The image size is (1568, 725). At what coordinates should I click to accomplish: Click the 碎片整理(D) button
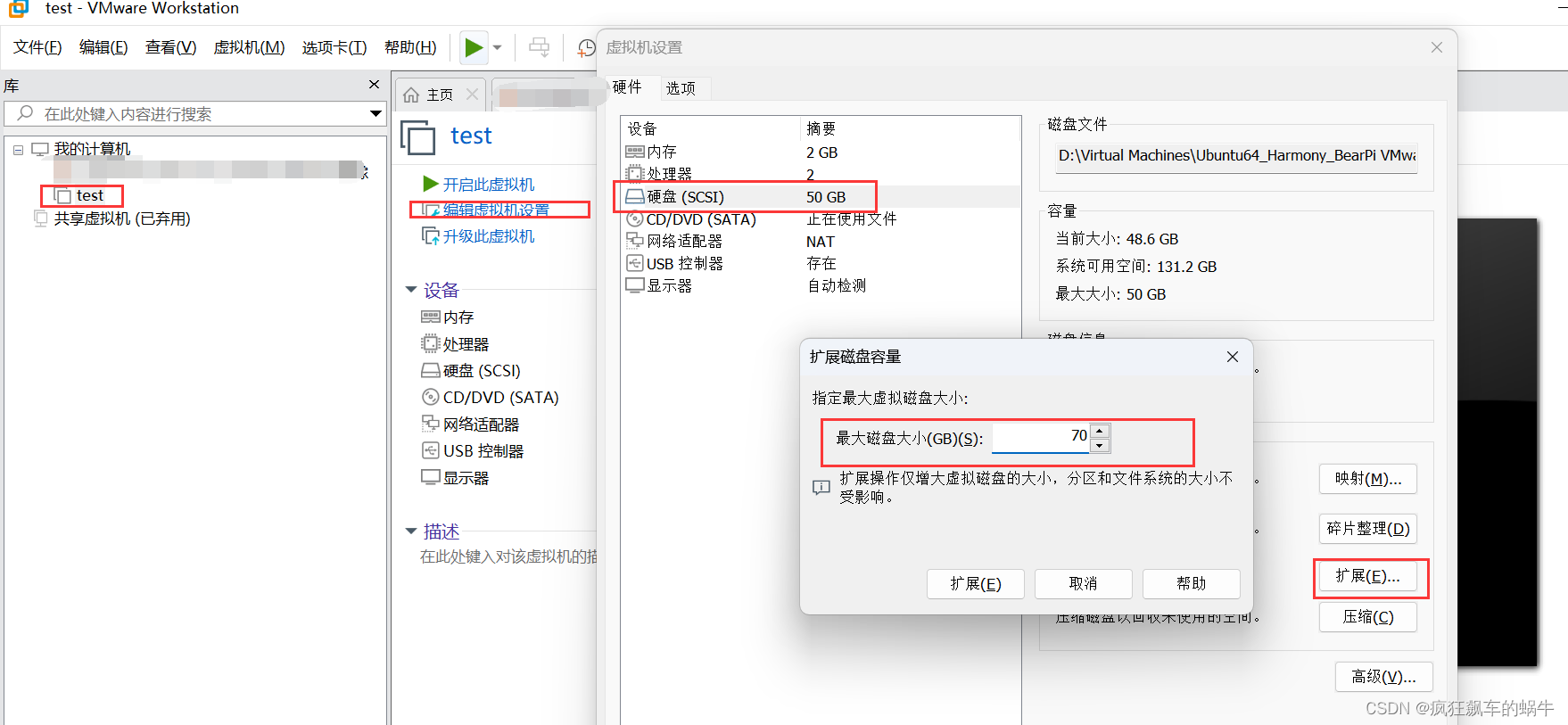tap(1368, 529)
